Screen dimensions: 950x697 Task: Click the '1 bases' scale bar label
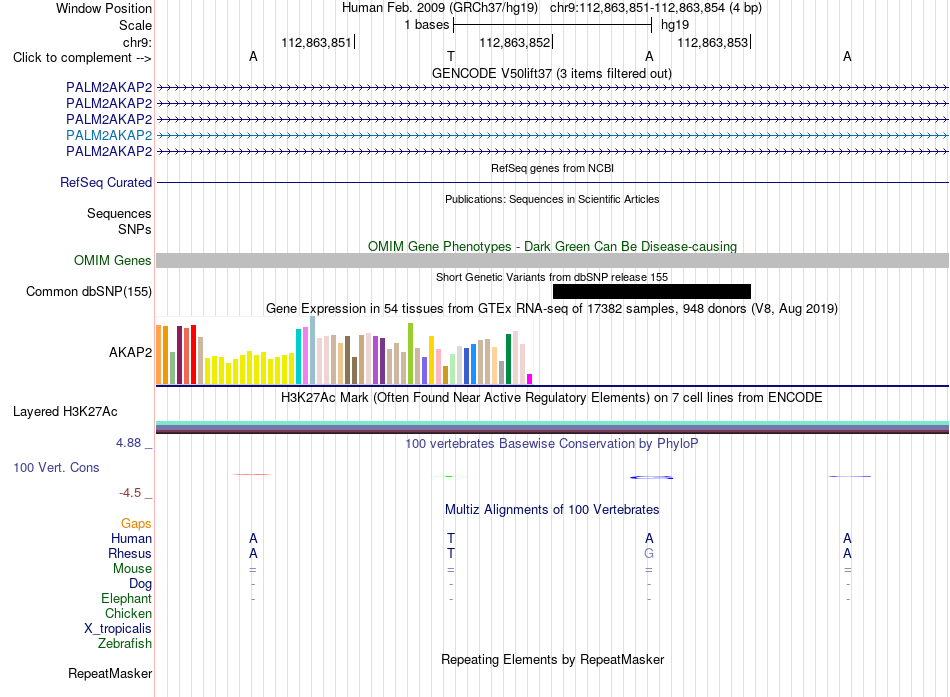[427, 25]
